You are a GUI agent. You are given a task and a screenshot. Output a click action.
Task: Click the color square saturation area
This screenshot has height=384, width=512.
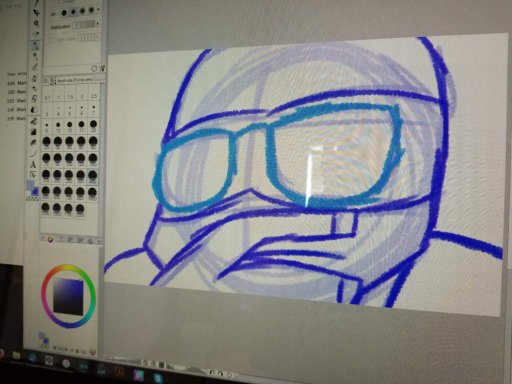68,296
